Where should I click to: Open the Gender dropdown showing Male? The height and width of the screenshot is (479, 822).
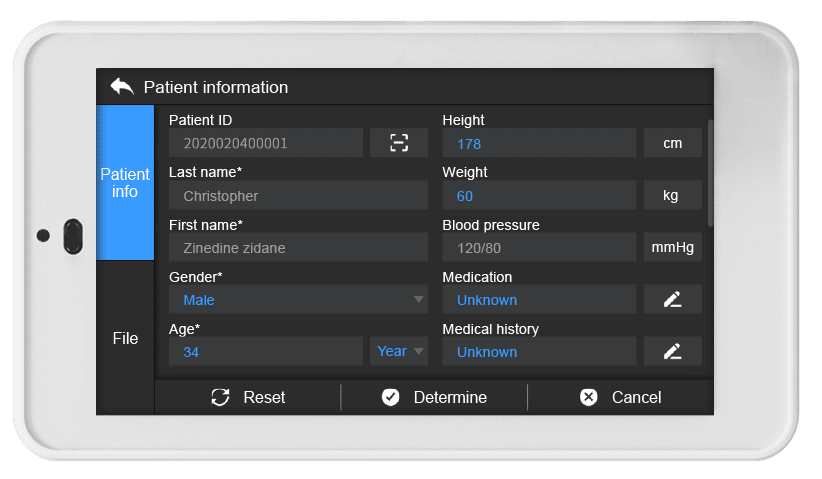(298, 299)
